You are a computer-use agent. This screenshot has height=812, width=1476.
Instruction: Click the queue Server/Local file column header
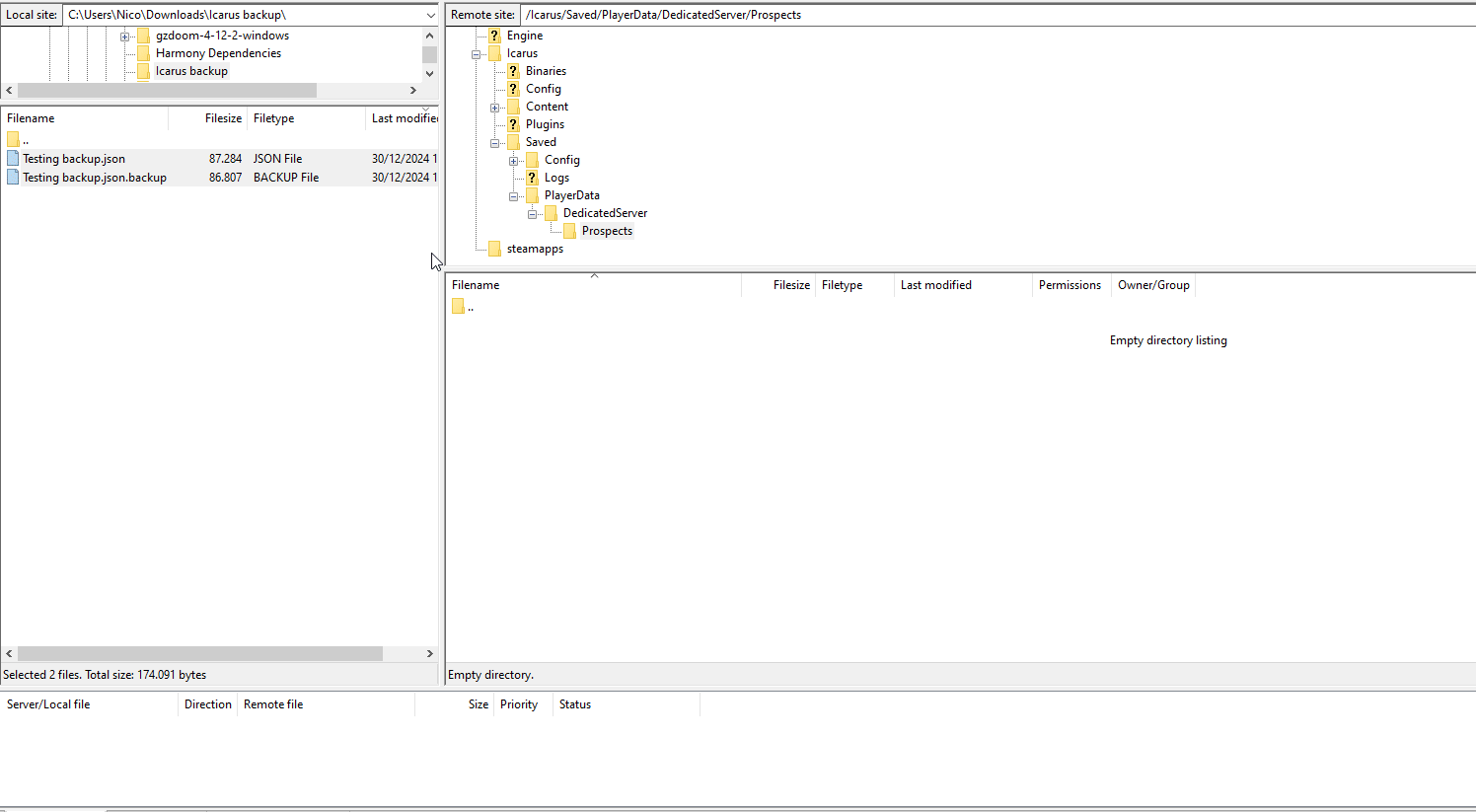coord(89,704)
